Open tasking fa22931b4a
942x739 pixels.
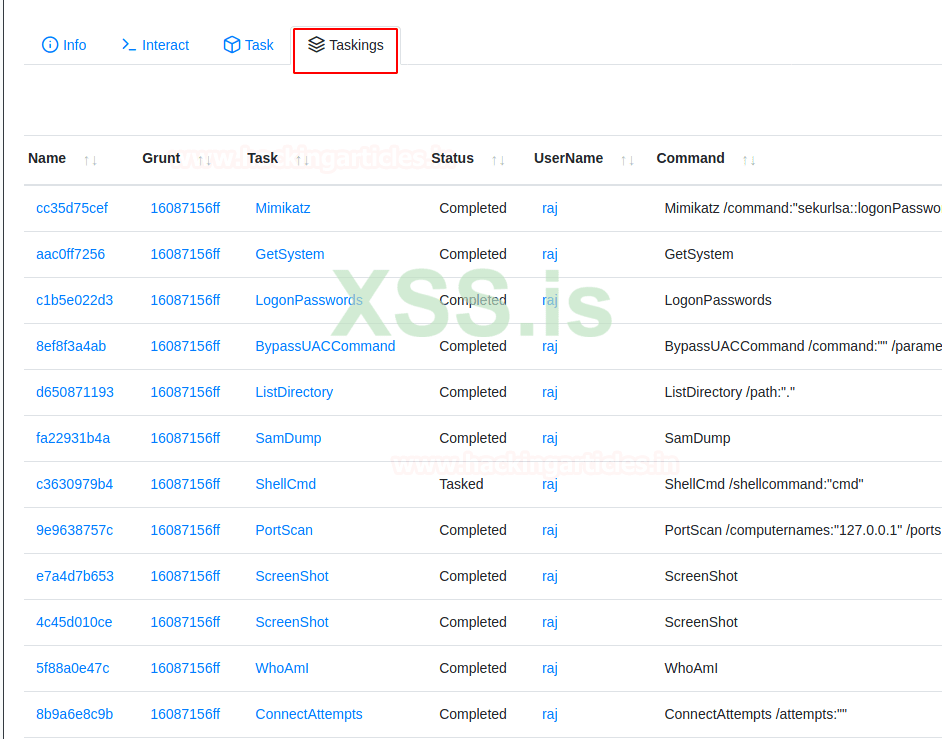(73, 438)
